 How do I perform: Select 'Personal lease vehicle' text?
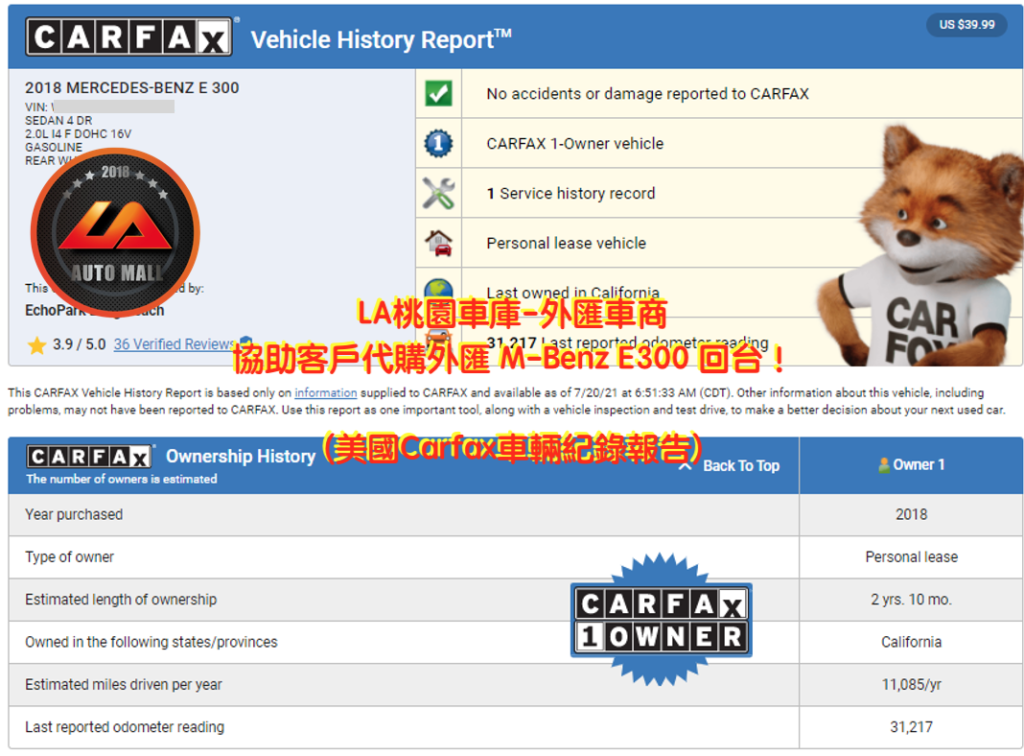(x=566, y=243)
